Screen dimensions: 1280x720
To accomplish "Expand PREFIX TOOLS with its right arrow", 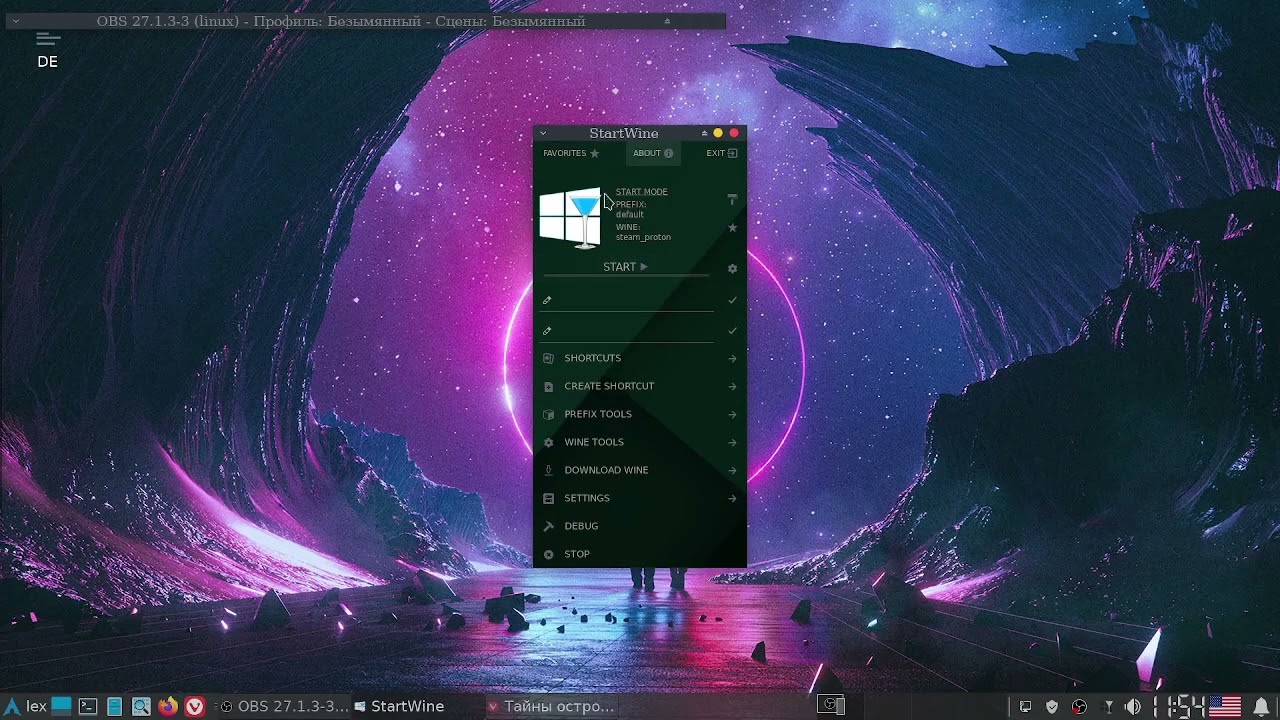I will point(732,415).
